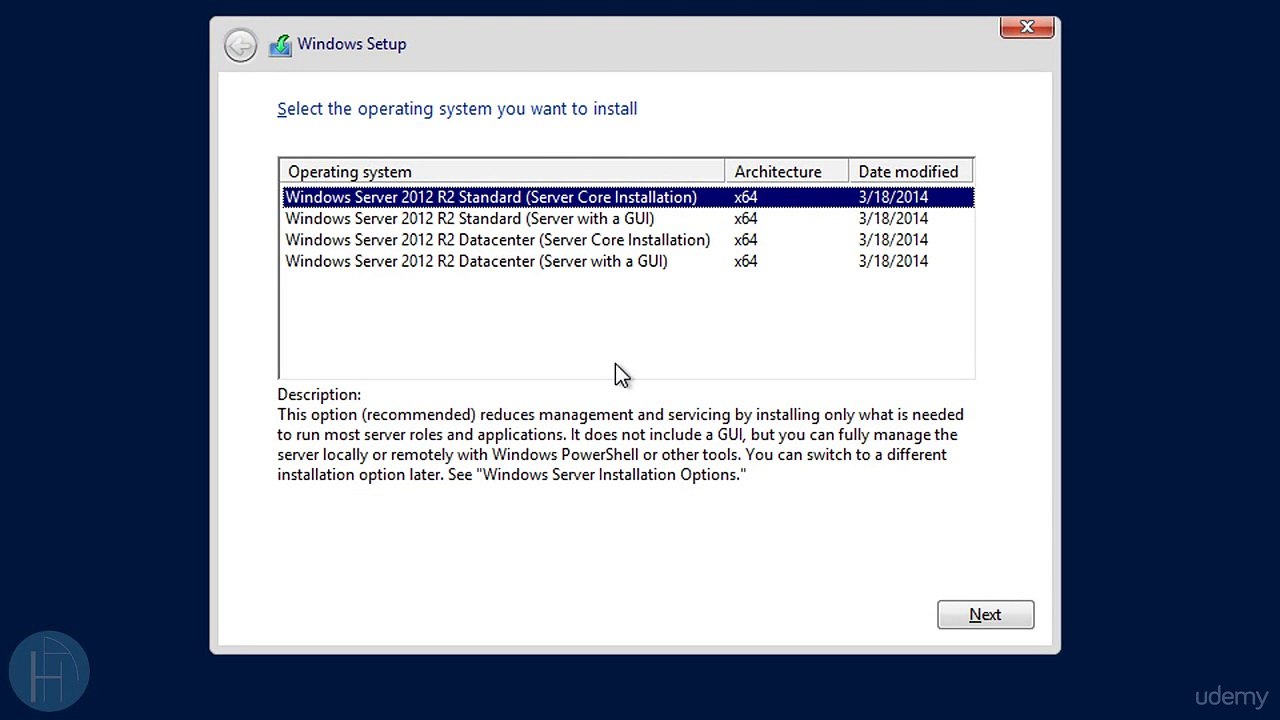Click 3/18/2014 in the Datacenter (Server Core Installation) row
This screenshot has width=1280, height=720.
point(893,240)
